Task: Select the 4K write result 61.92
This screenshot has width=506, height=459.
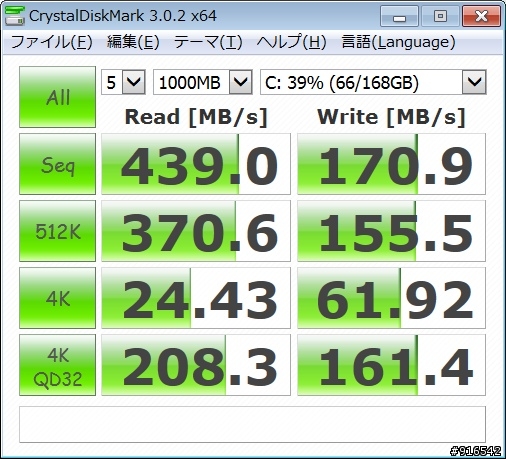Action: tap(391, 298)
